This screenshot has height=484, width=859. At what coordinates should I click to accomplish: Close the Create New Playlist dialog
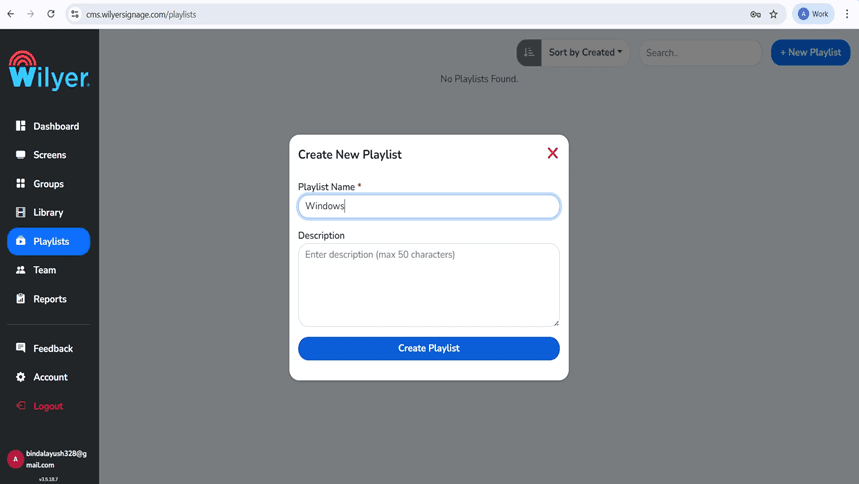553,153
